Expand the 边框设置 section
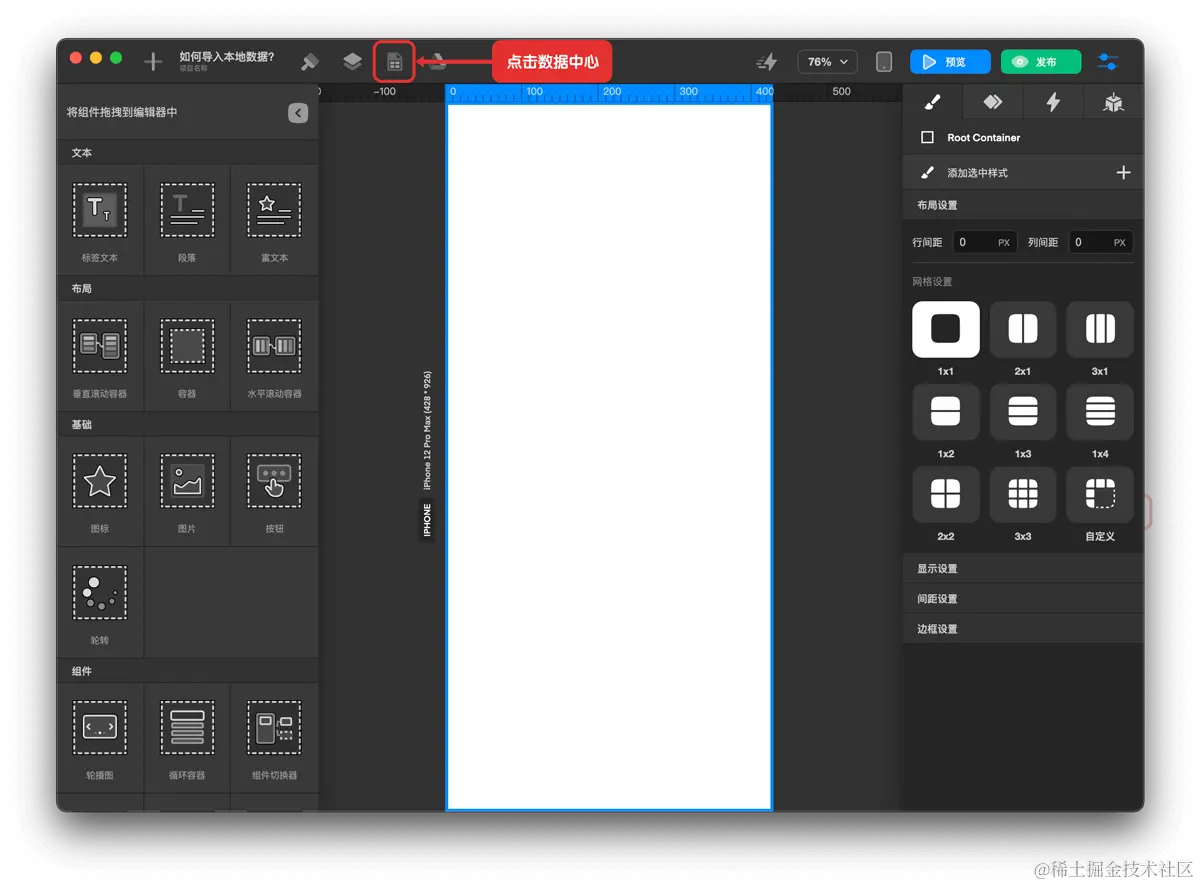 [x=1023, y=629]
